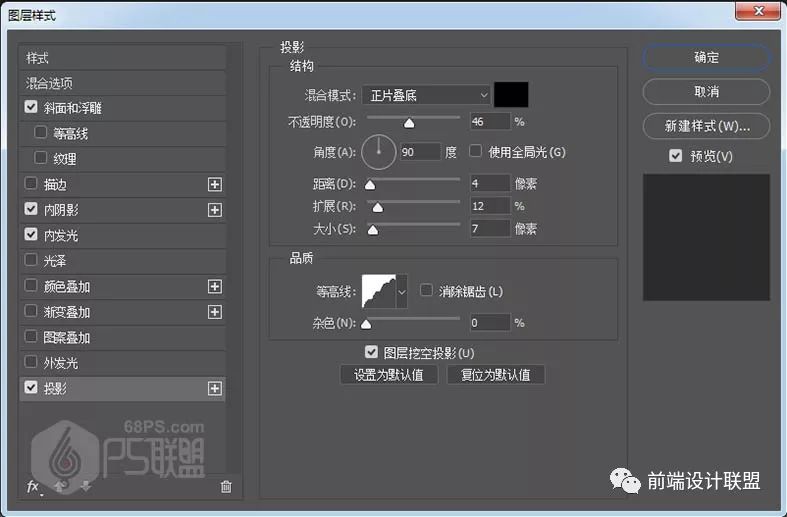This screenshot has width=787, height=517.
Task: Click the 等高线 contour thumbnail
Action: 379,291
